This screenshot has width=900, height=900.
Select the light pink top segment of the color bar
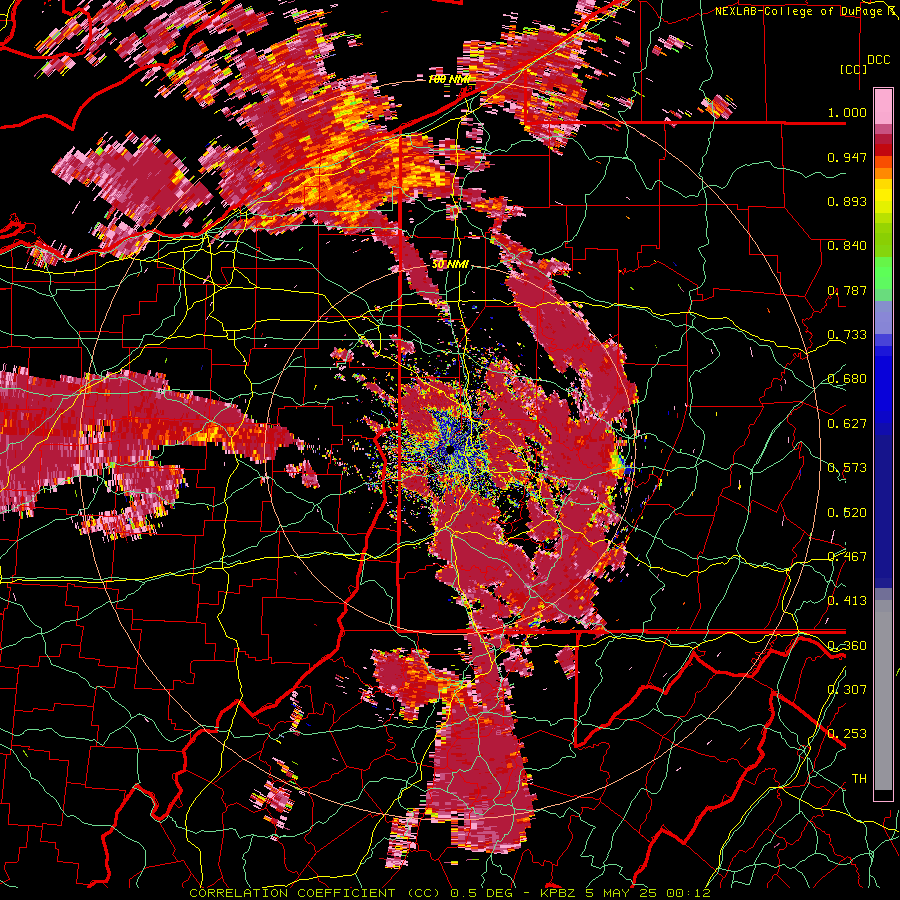pos(883,106)
